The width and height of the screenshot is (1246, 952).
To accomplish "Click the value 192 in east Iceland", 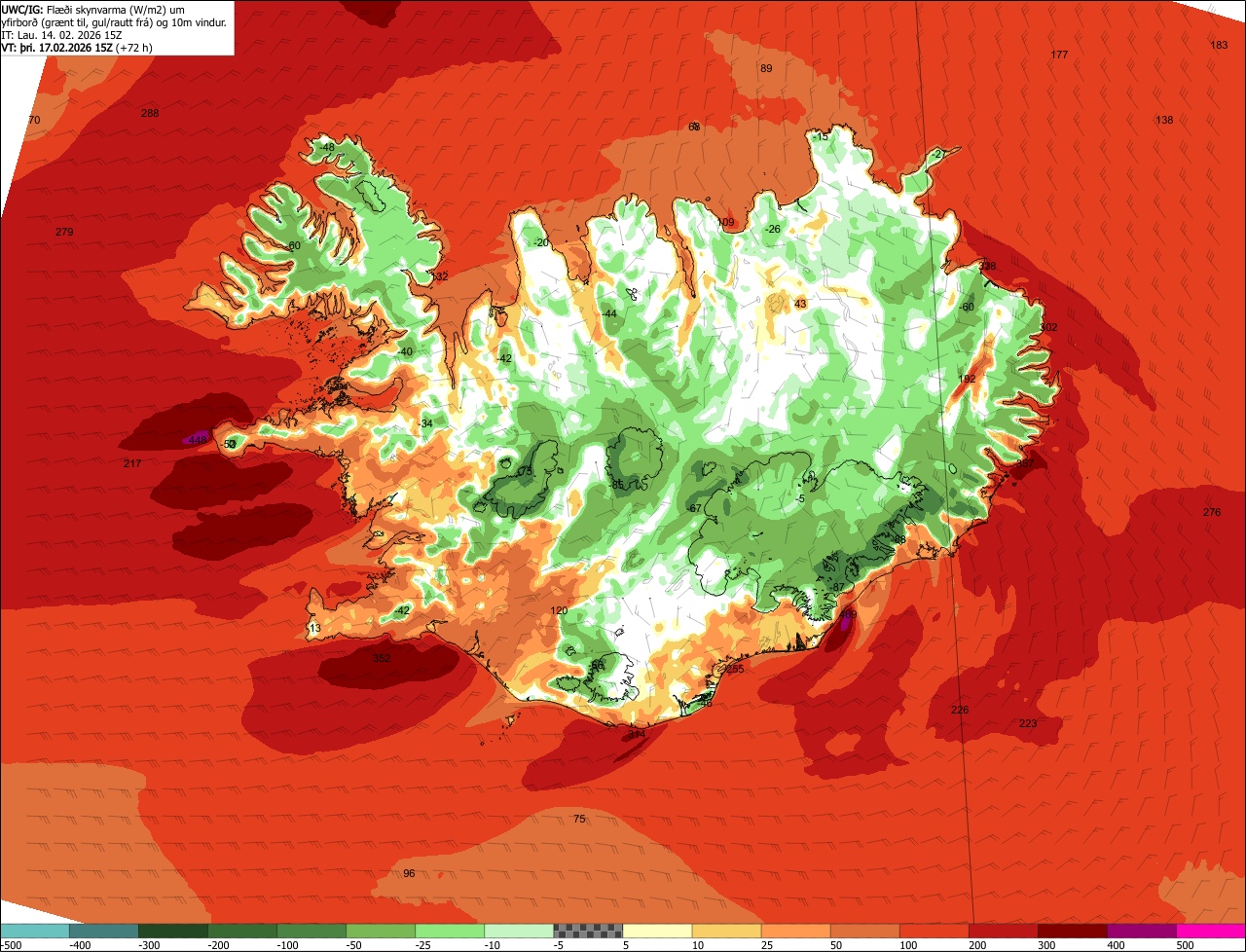I will 967,379.
